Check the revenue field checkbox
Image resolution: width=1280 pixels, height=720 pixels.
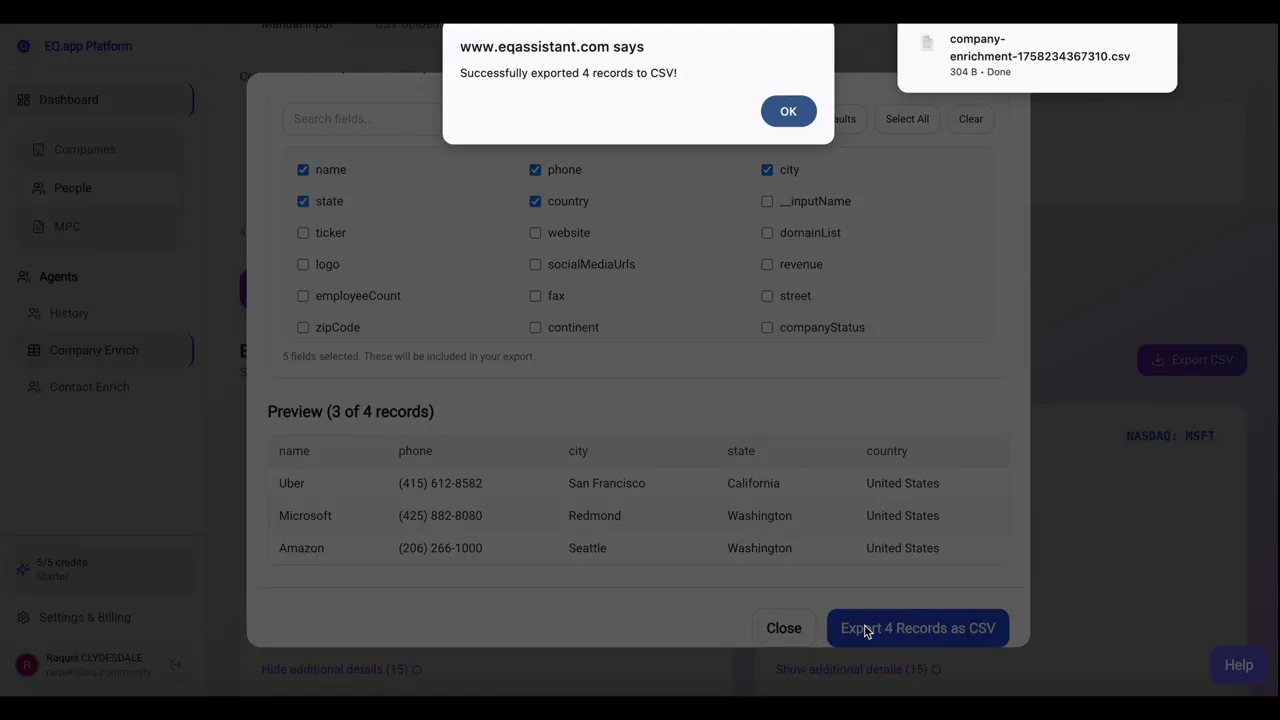767,265
